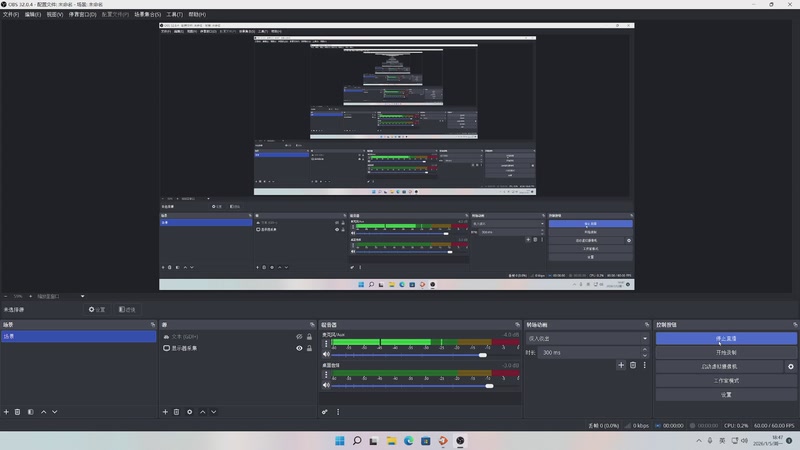Move the scene up with the arrow

pos(43,412)
